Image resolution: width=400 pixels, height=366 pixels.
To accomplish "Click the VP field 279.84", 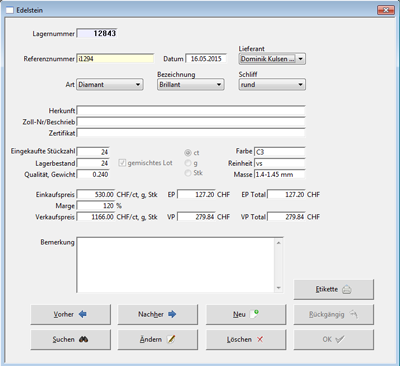I will [x=196, y=217].
